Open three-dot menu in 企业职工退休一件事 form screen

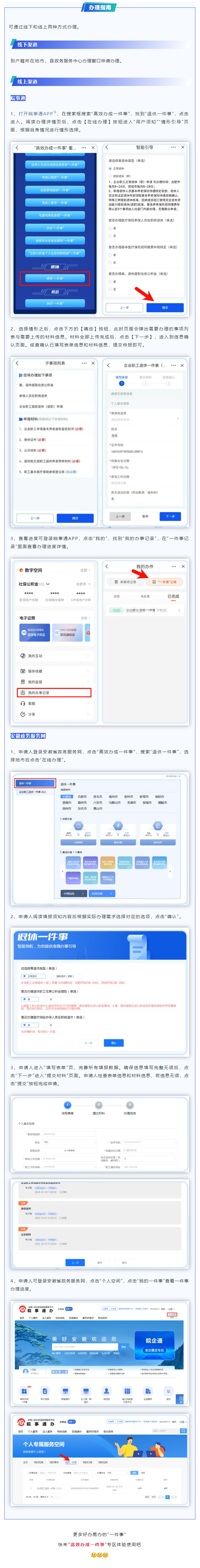tap(173, 365)
